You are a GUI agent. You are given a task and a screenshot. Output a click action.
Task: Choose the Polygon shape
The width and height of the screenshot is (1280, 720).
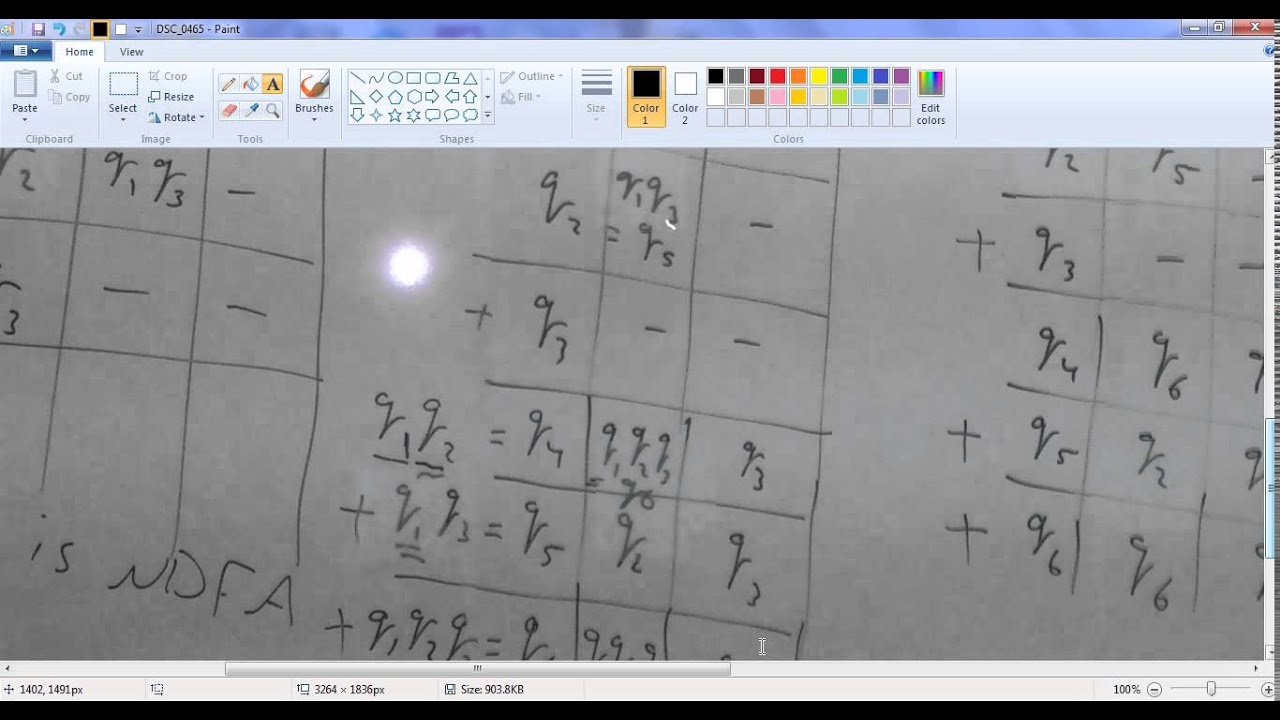coord(452,78)
